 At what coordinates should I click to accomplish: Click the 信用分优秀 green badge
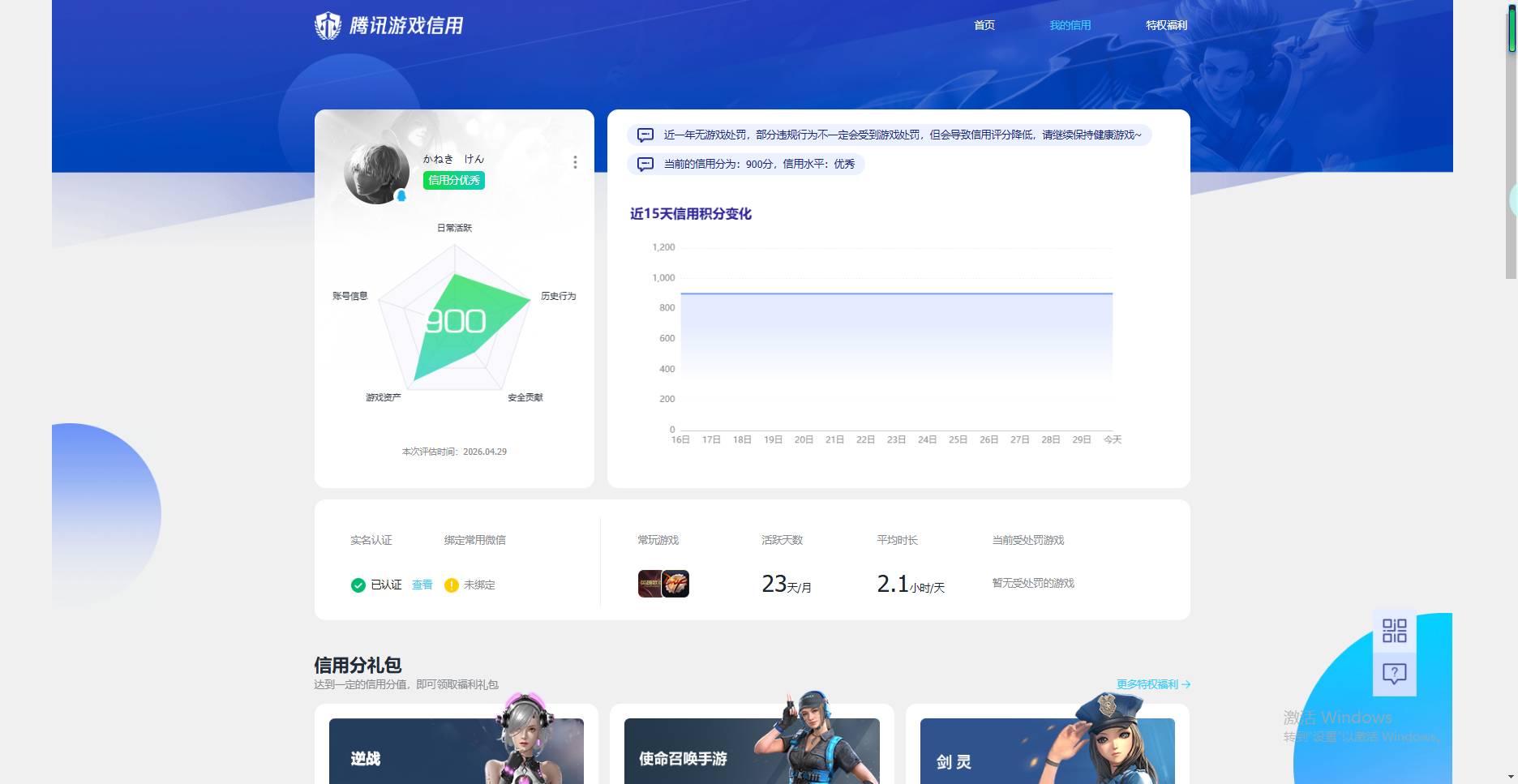pos(453,180)
